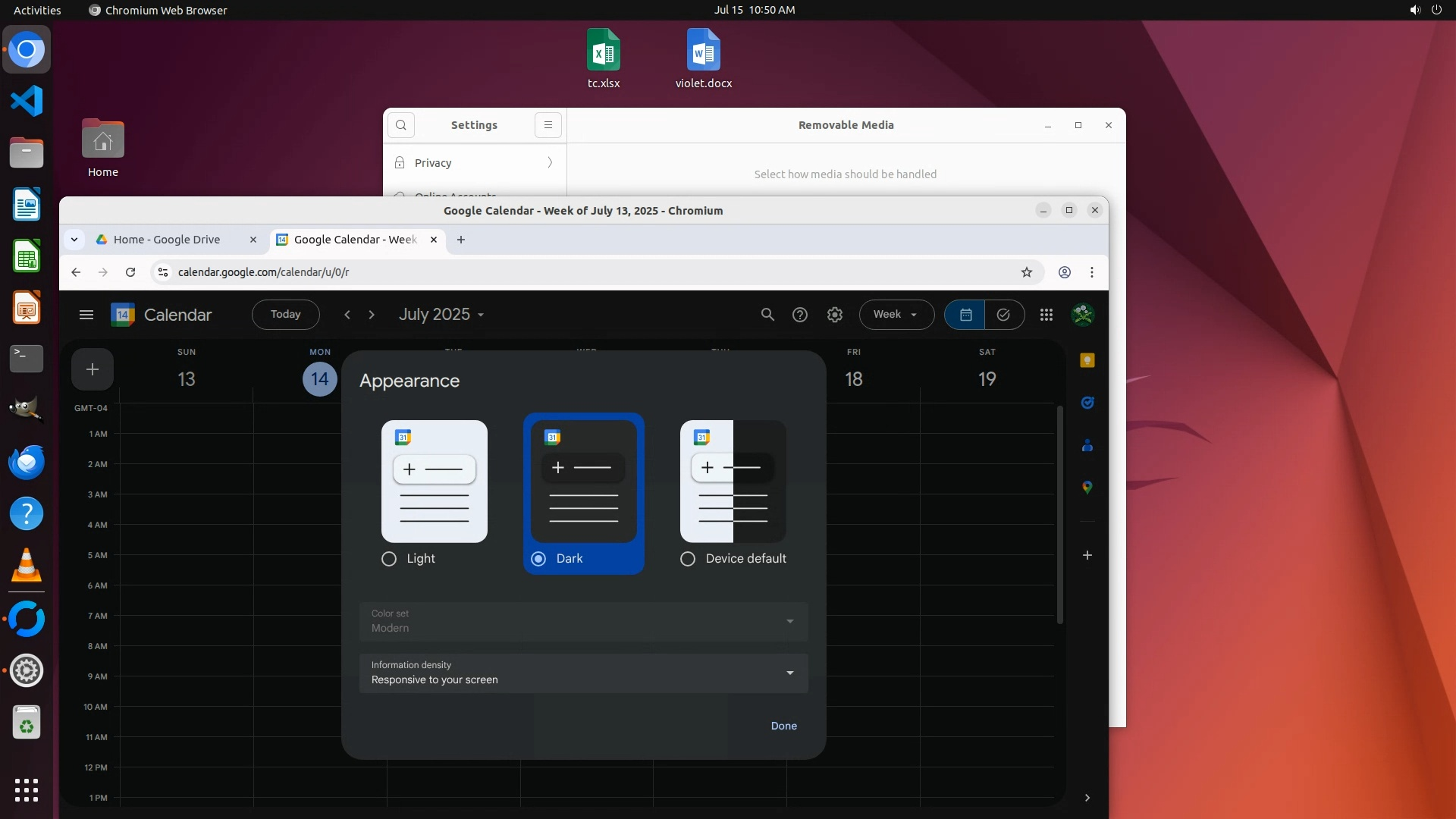Expand the July 2025 date picker
1456x819 pixels.
(x=441, y=315)
